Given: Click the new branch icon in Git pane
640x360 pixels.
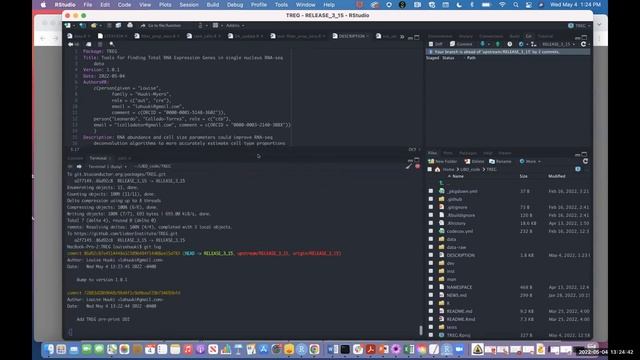Looking at the screenshot, I should click(x=533, y=44).
